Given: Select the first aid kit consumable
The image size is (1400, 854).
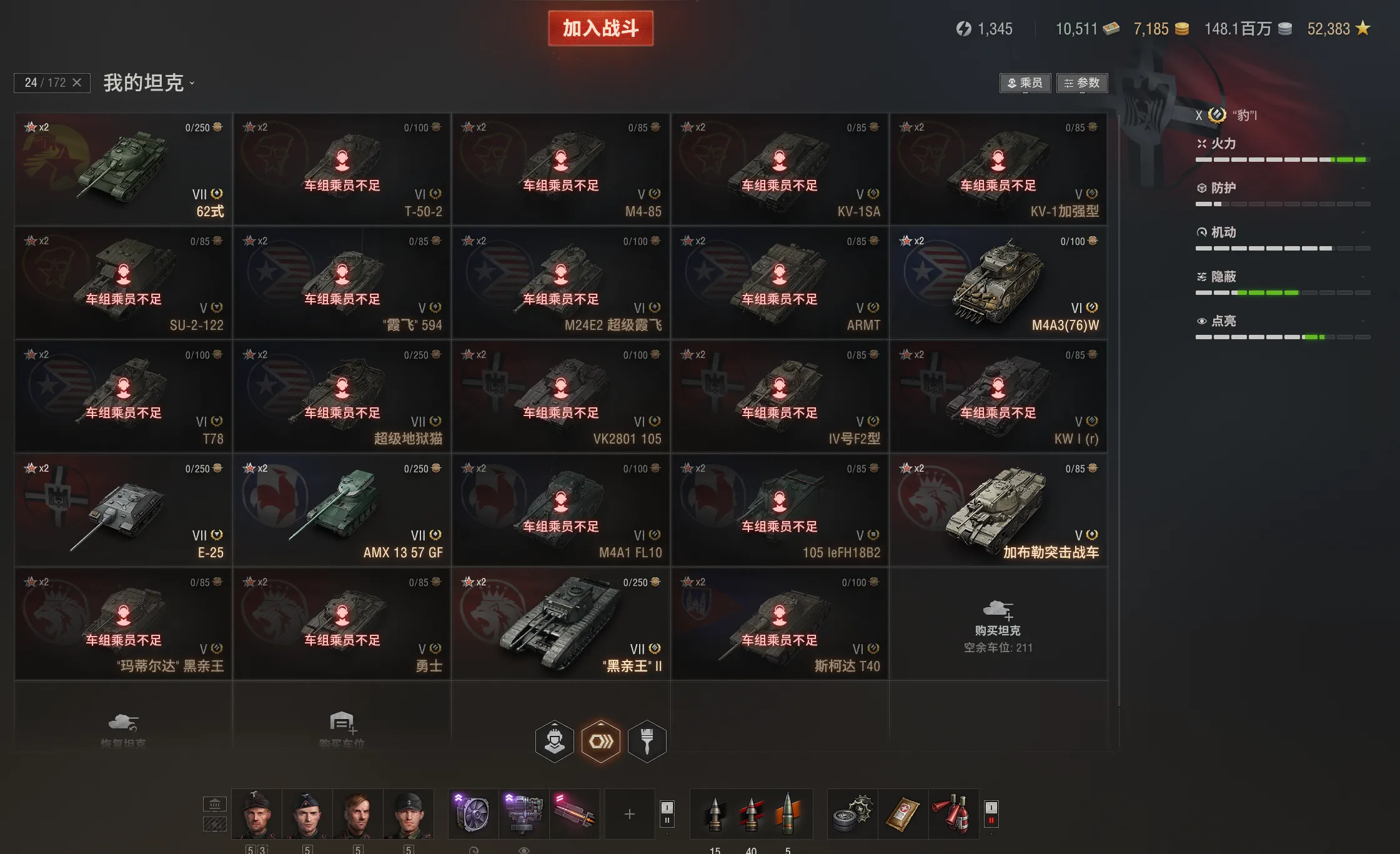Looking at the screenshot, I should [902, 813].
